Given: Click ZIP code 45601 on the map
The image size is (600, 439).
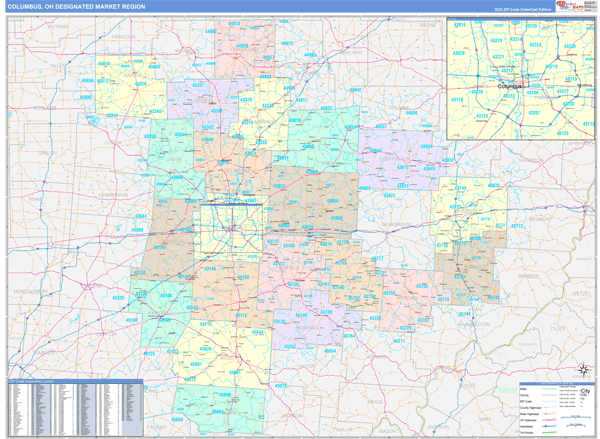Looking at the screenshot, I should coord(235,372).
